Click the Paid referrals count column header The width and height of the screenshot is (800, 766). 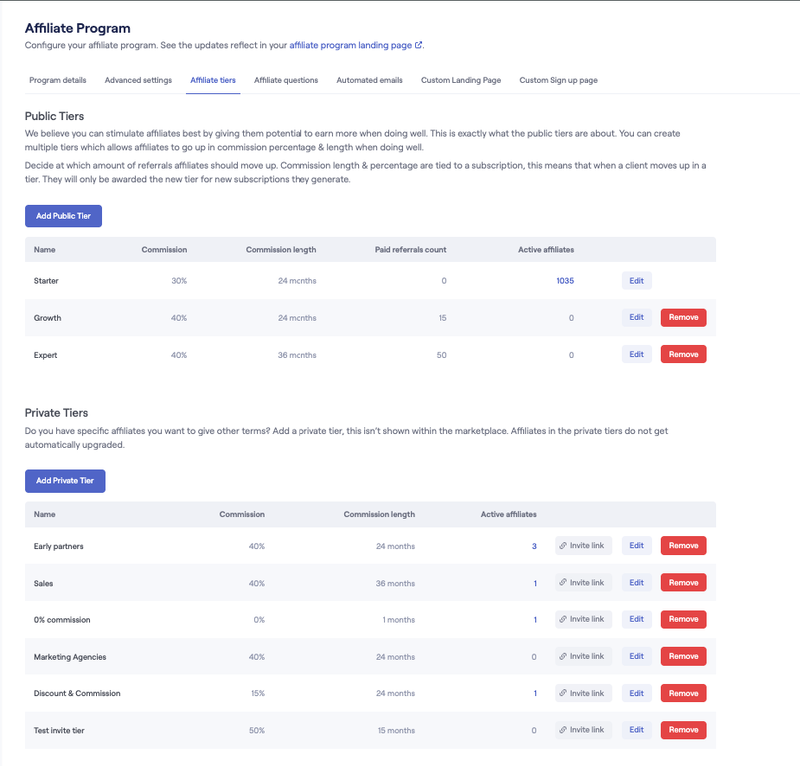410,250
